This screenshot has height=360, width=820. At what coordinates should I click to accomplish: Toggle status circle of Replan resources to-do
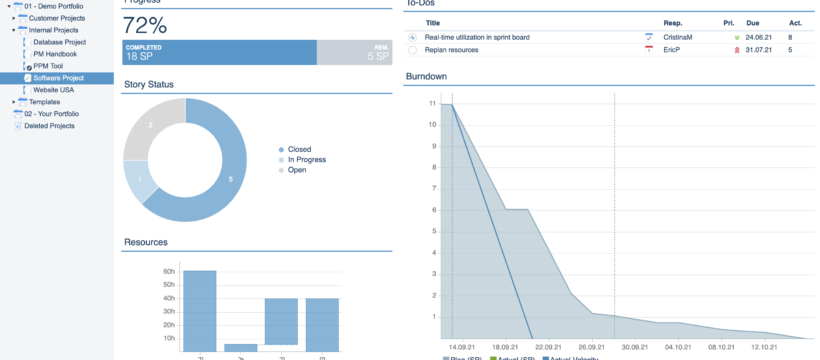[x=413, y=50]
